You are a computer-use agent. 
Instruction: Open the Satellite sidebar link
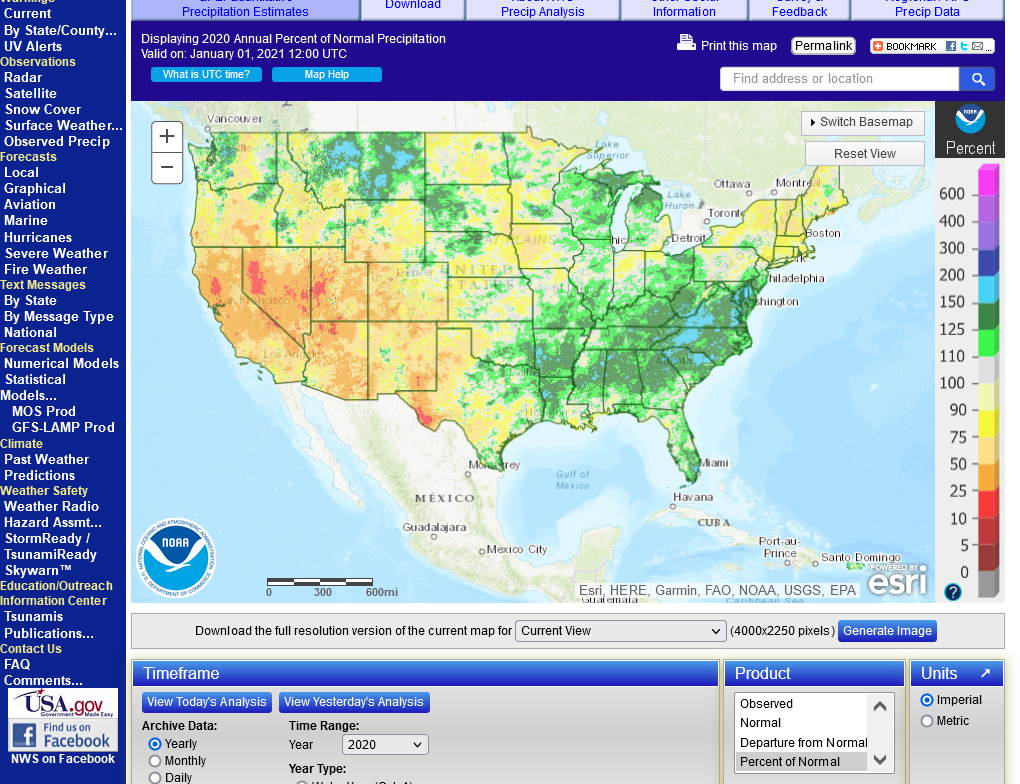pos(31,94)
